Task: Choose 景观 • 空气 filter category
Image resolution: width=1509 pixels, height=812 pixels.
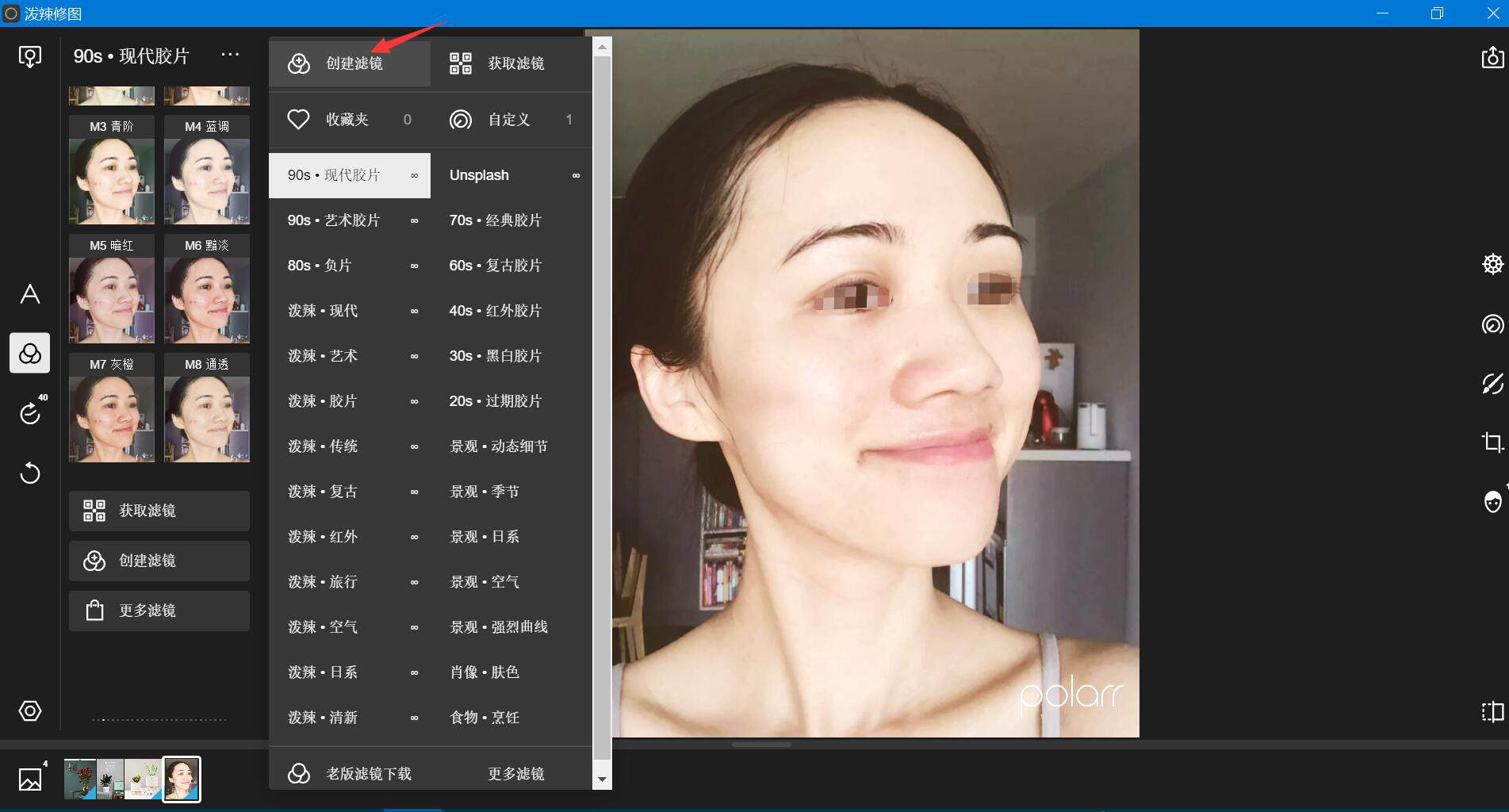Action: [511, 582]
